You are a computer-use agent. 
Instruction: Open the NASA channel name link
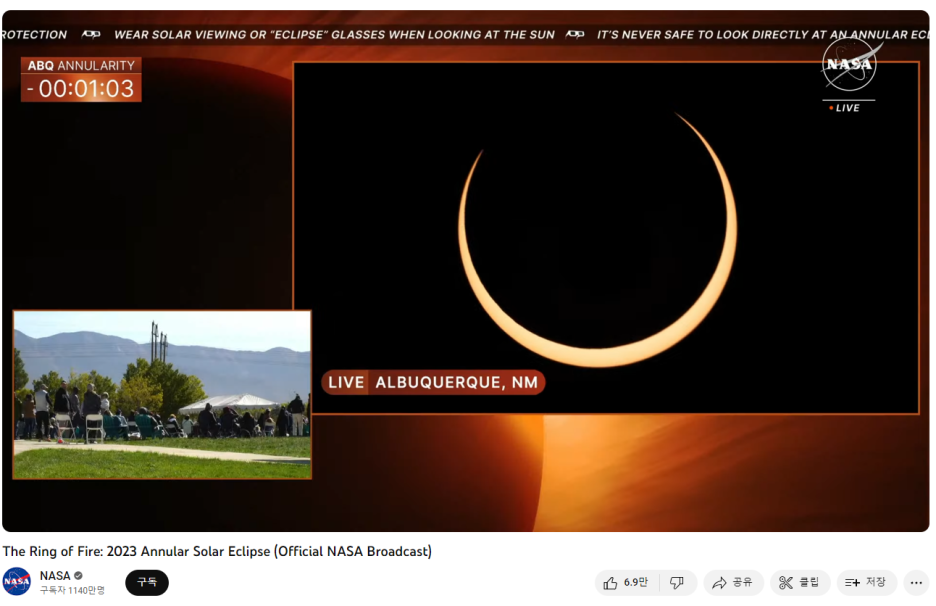55,576
